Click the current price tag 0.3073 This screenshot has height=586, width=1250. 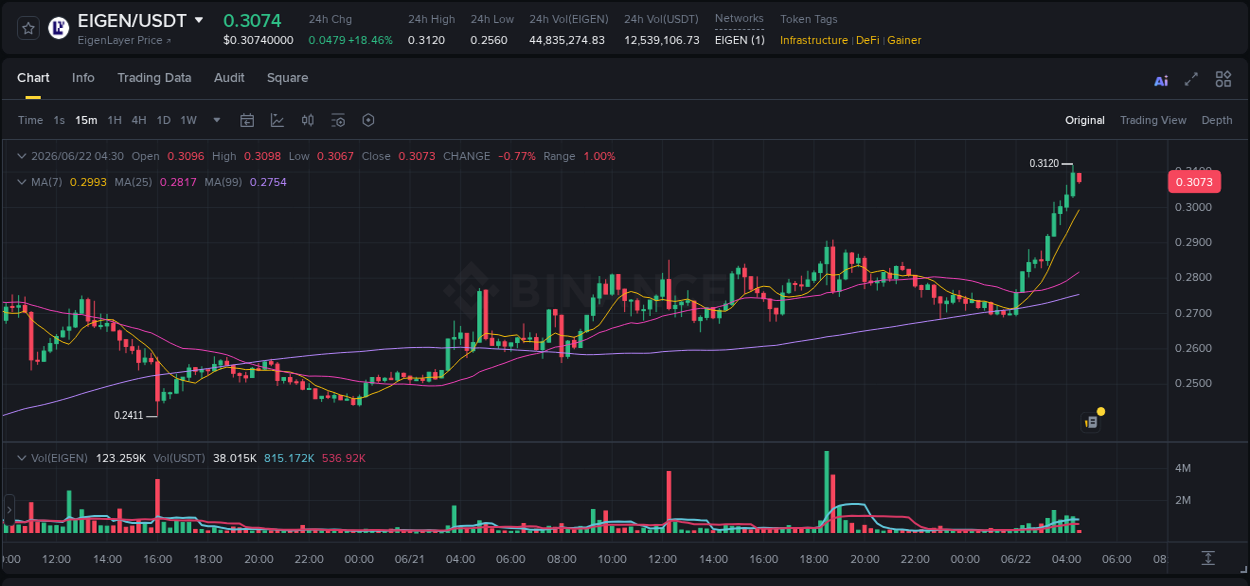1194,182
